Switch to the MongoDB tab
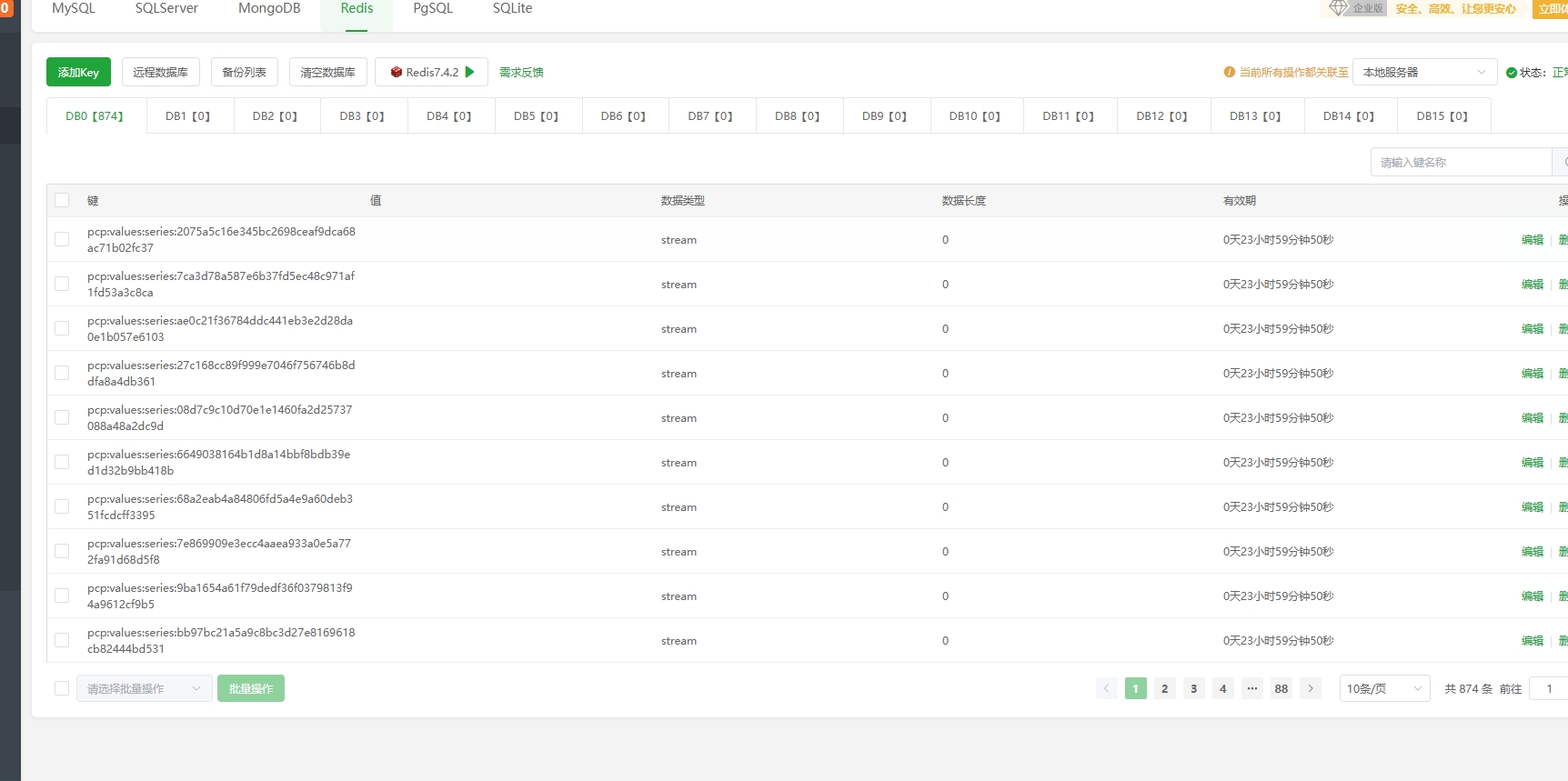Screen dimensions: 1568x781 click(269, 8)
